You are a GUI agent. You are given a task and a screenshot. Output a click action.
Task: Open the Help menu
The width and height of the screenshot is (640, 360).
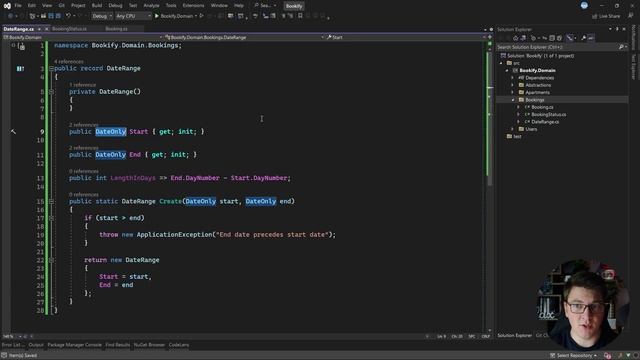(x=239, y=6)
